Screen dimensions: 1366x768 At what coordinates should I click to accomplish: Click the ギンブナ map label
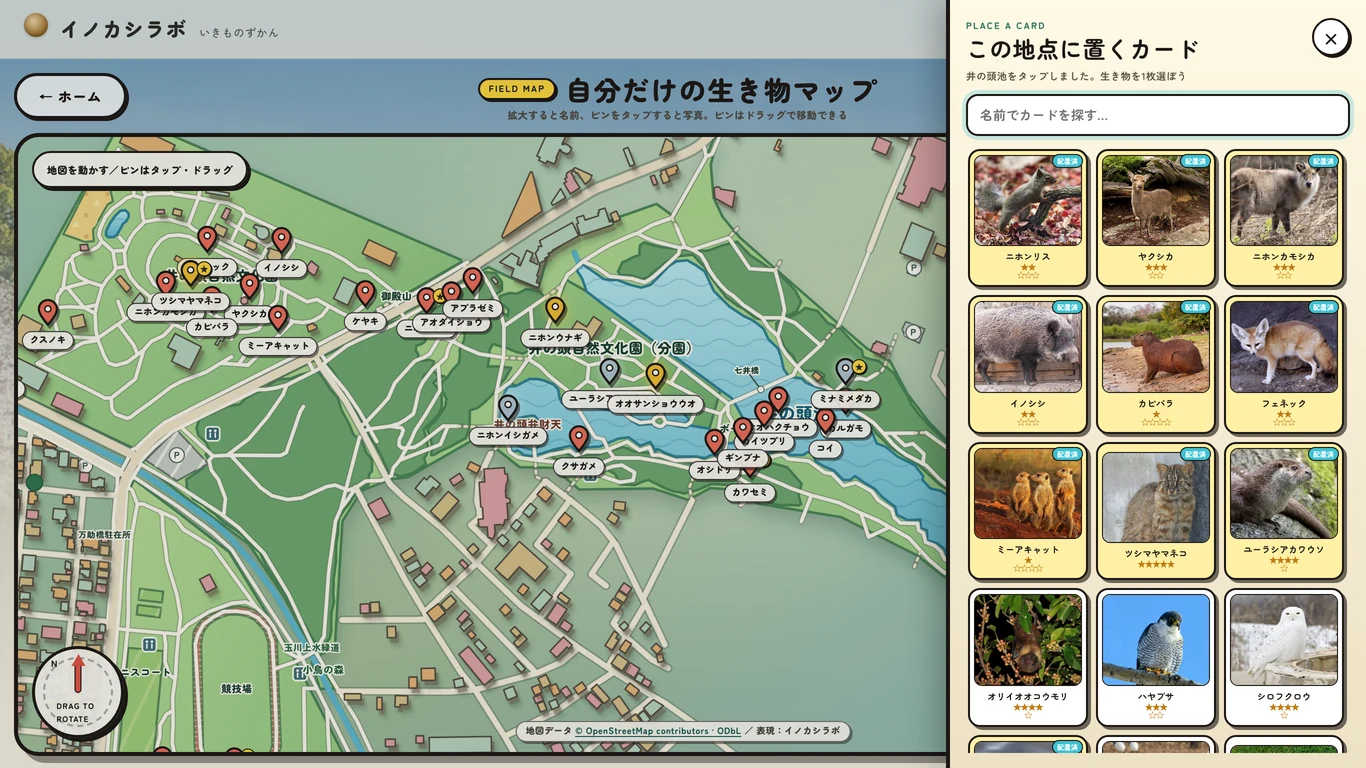point(742,458)
